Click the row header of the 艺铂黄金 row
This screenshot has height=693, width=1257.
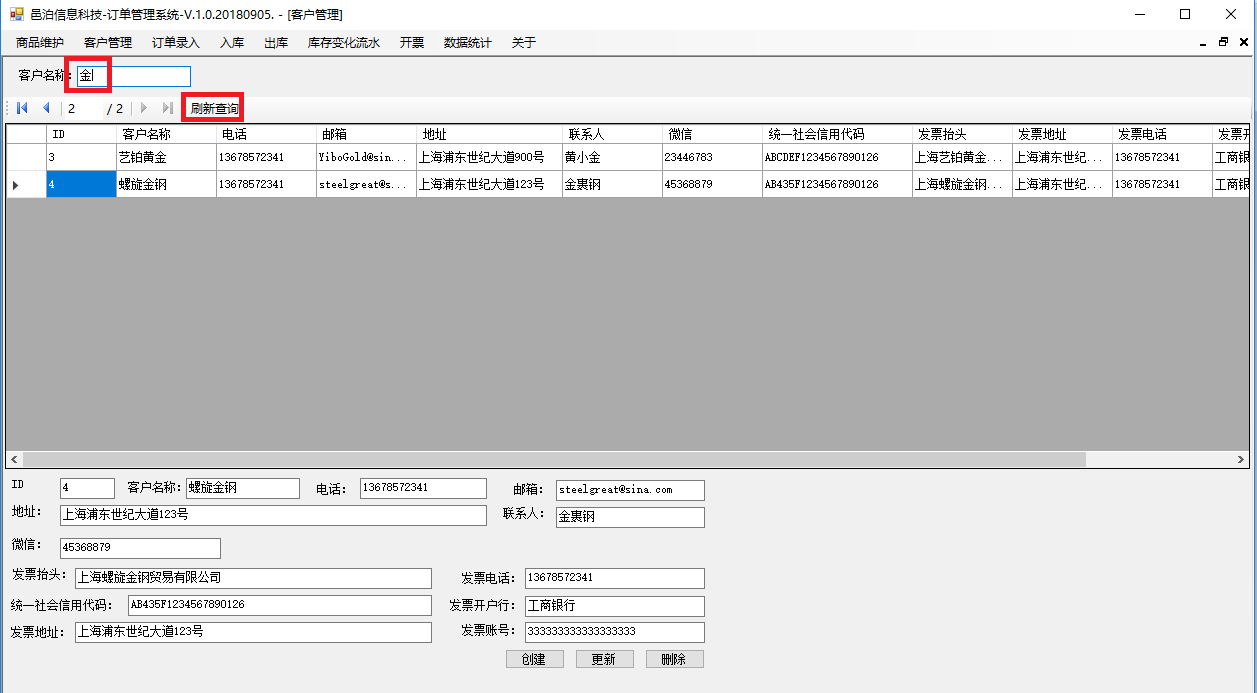pyautogui.click(x=26, y=157)
